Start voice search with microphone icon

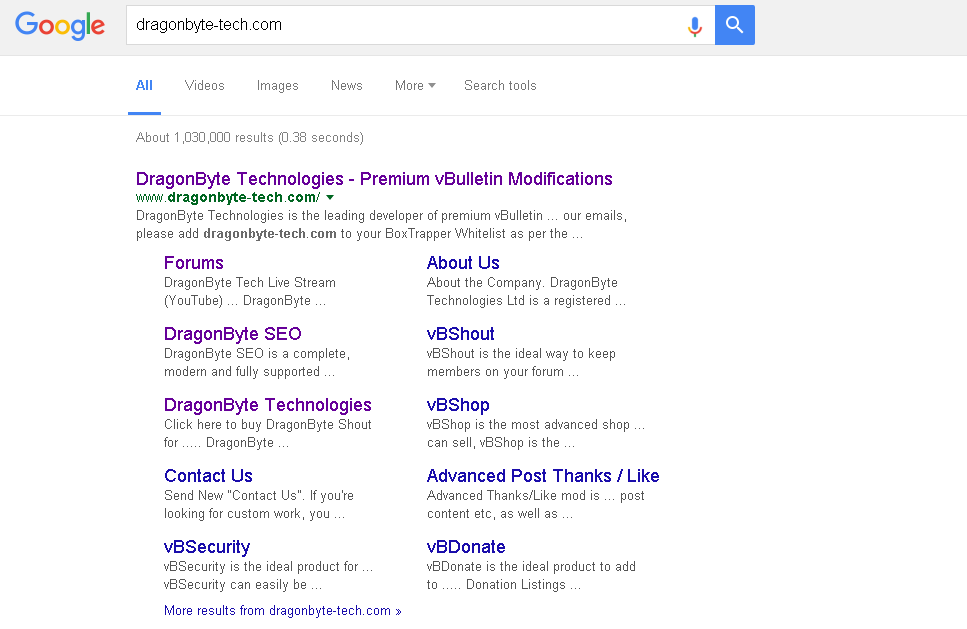coord(694,27)
